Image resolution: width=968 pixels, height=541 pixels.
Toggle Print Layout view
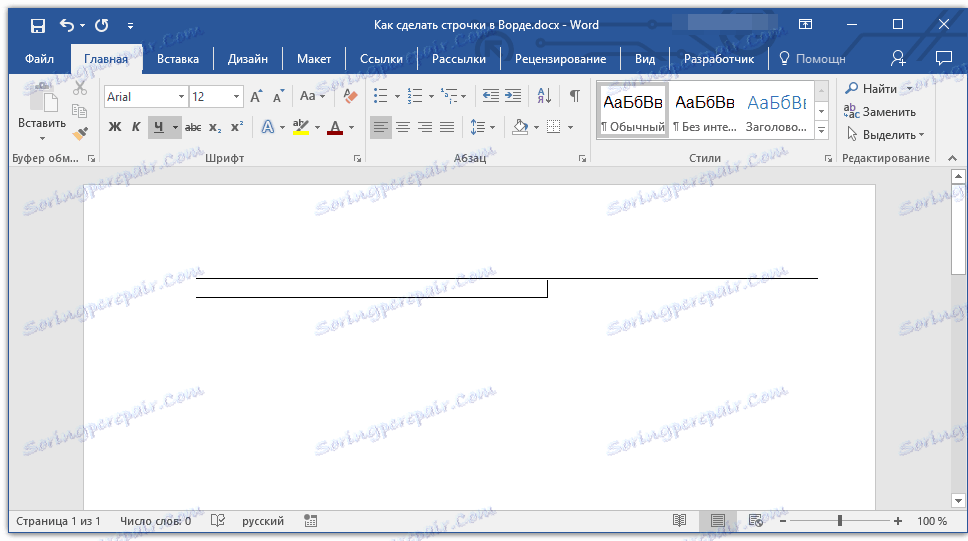[717, 521]
